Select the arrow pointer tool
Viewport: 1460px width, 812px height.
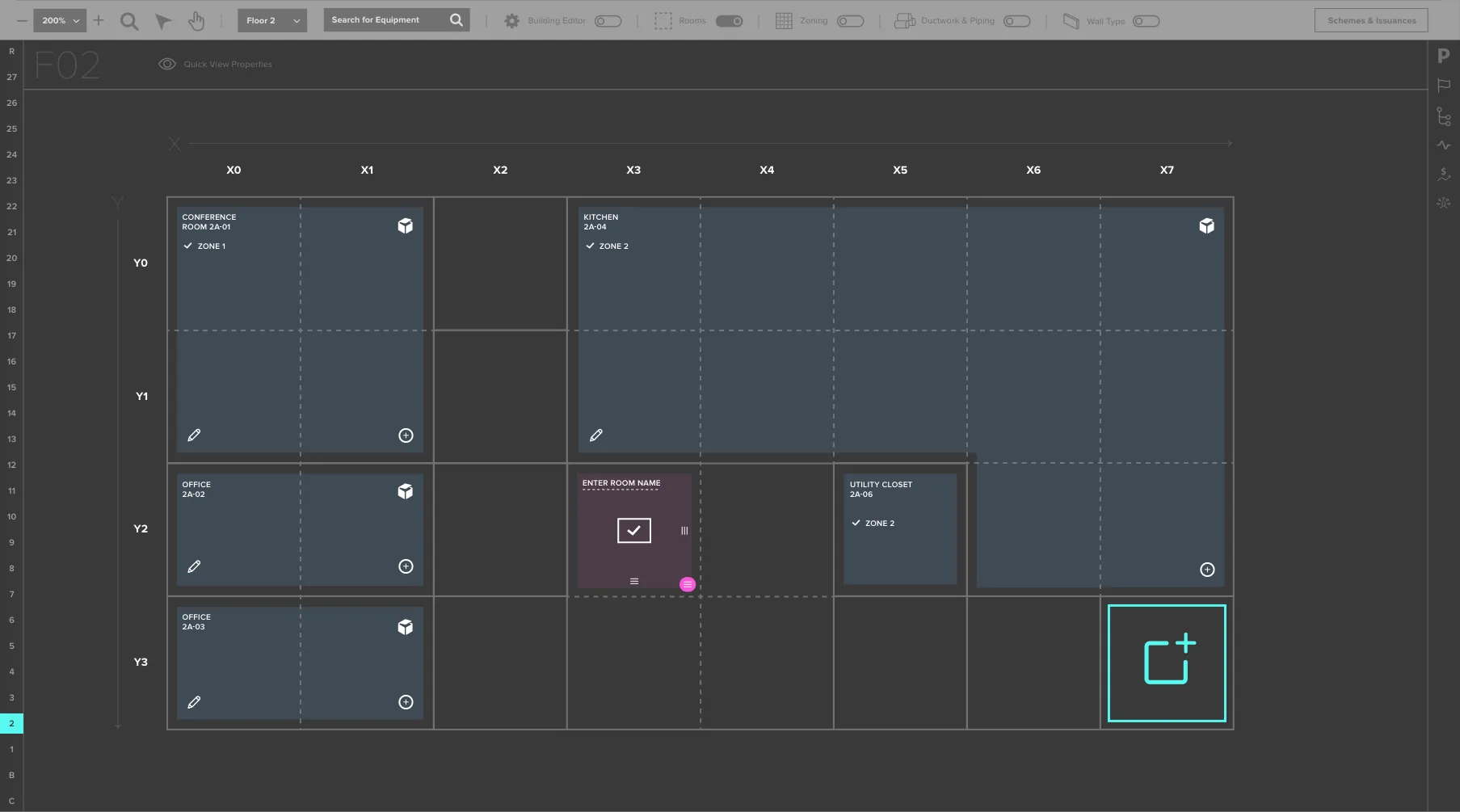click(x=163, y=21)
